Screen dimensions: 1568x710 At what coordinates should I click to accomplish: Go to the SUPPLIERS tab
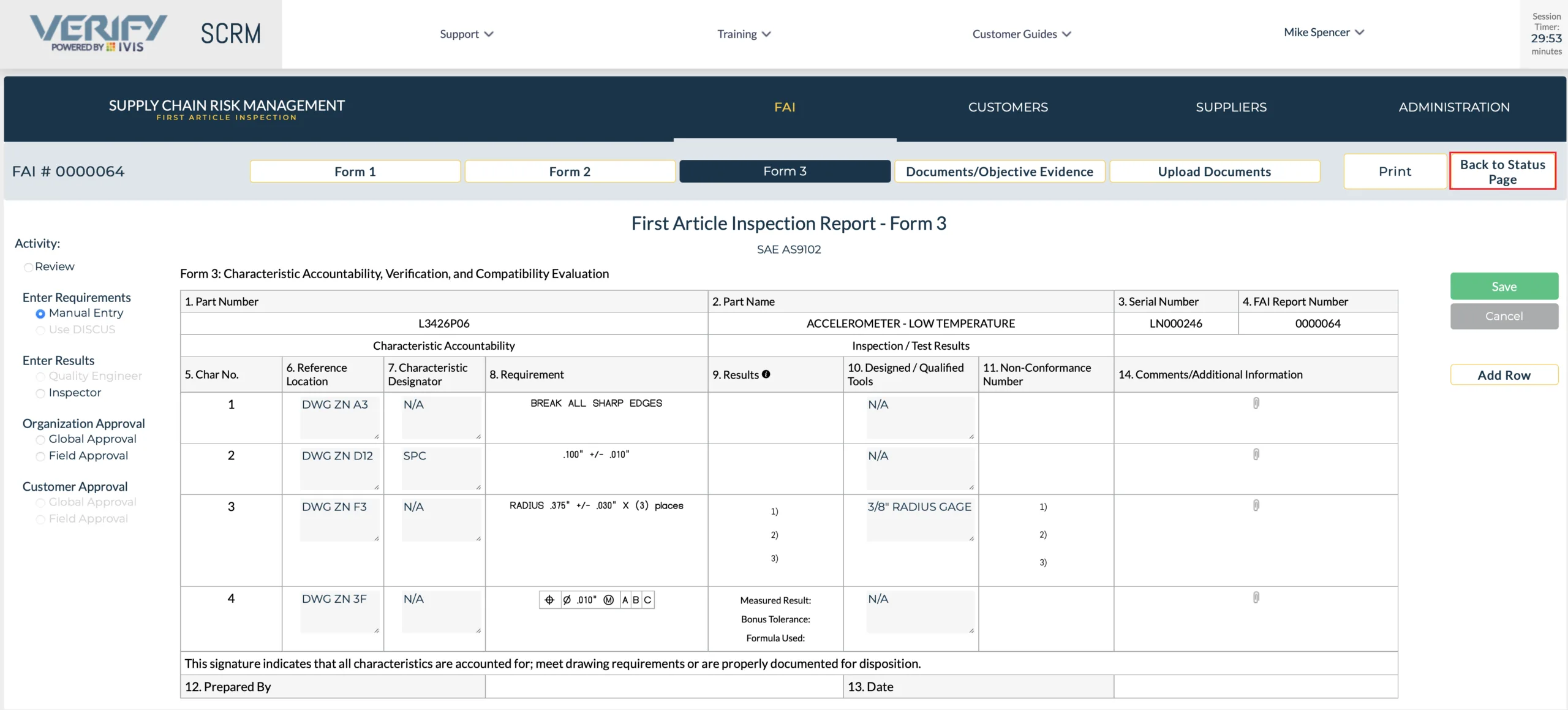coord(1231,107)
